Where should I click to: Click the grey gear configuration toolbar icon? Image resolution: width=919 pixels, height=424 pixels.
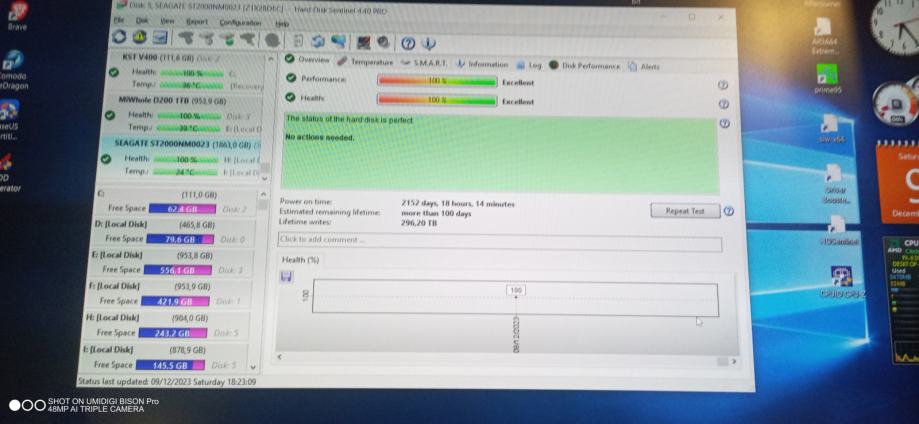[383, 42]
